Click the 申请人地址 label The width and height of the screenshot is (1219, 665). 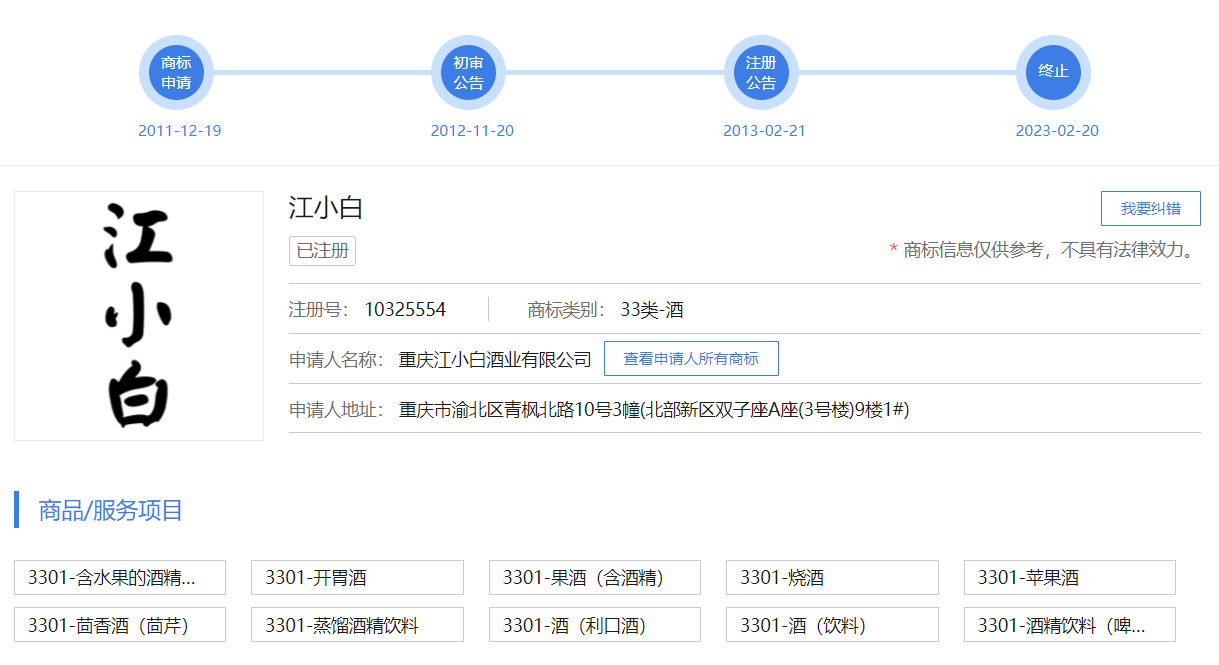tap(337, 410)
